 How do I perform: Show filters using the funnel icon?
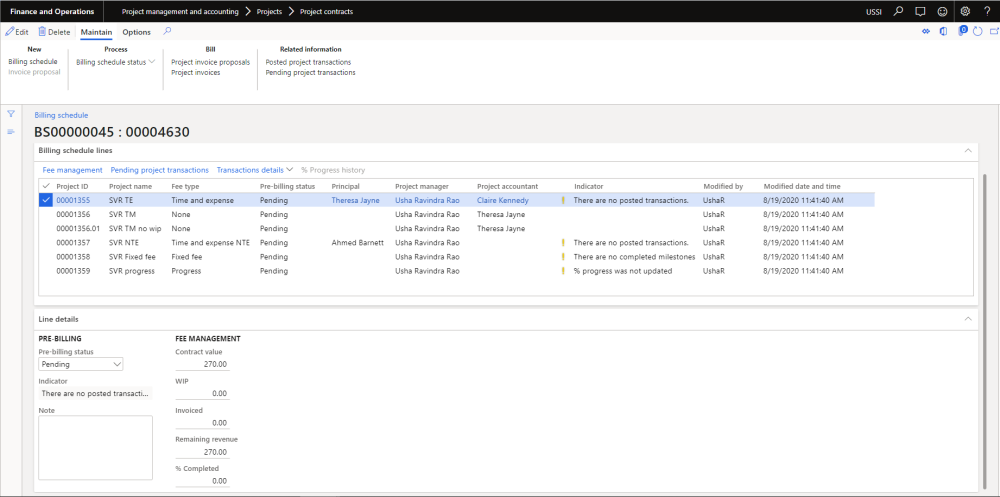(x=11, y=114)
